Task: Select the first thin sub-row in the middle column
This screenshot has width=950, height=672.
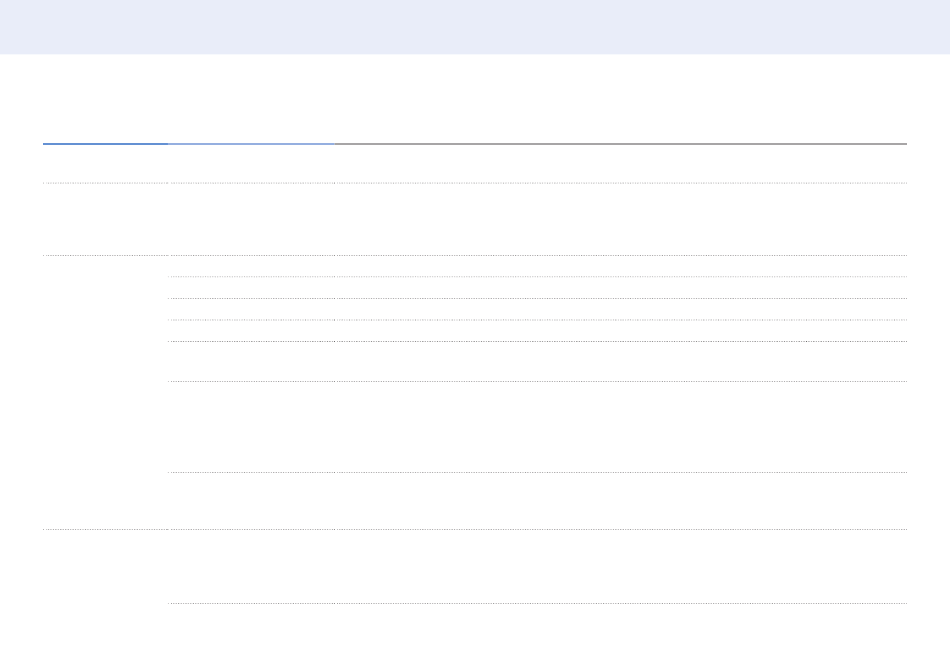Action: (x=251, y=266)
